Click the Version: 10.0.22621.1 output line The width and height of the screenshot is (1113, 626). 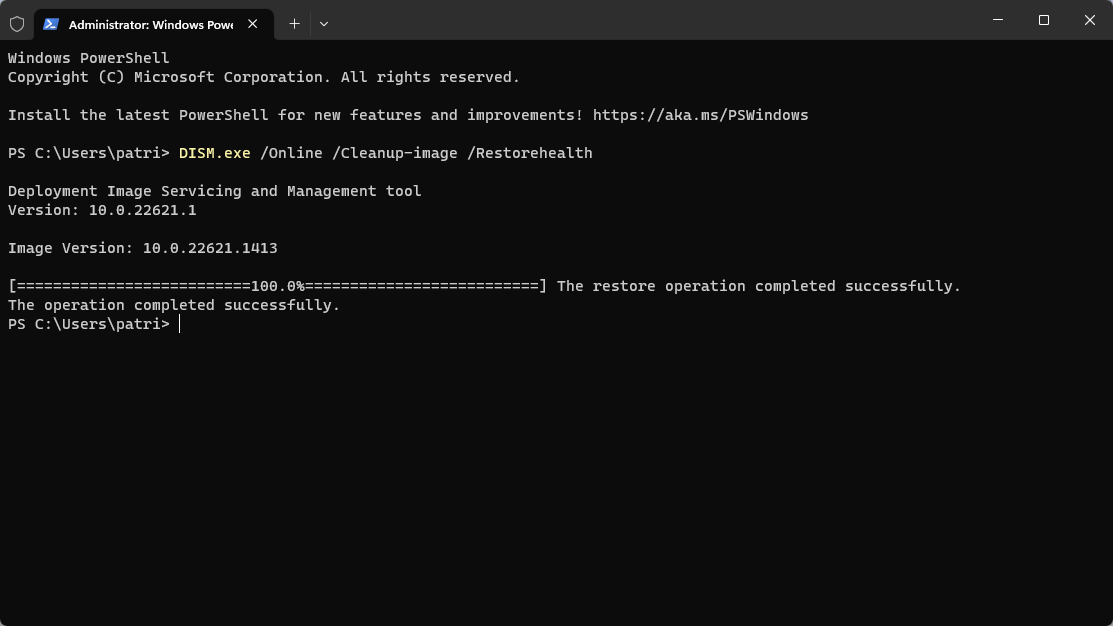102,210
